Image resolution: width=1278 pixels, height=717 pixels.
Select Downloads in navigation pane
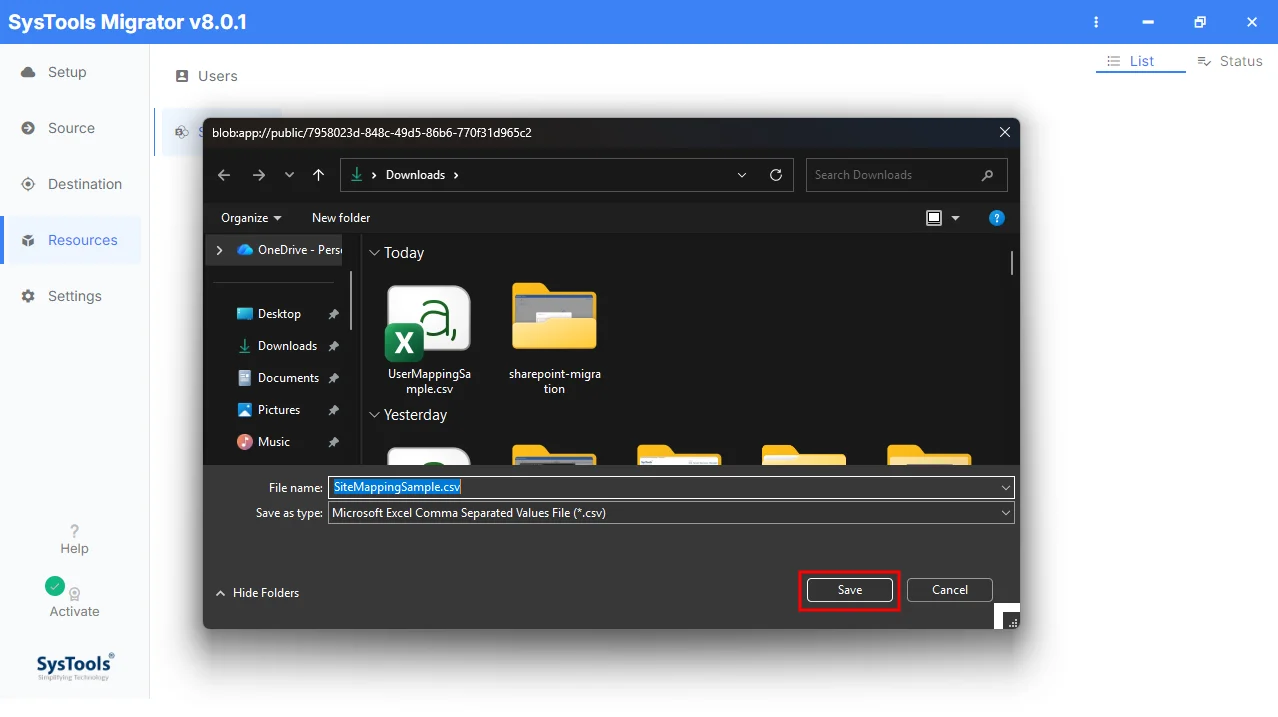287,346
